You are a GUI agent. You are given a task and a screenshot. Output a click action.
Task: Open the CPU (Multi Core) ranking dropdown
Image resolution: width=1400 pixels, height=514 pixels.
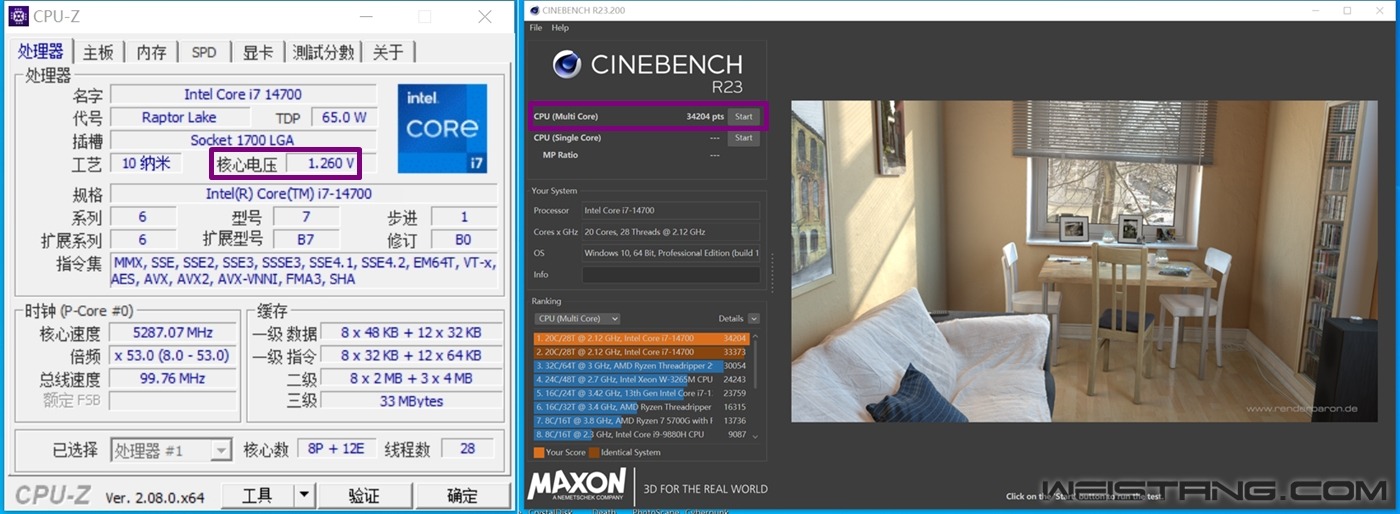[579, 319]
